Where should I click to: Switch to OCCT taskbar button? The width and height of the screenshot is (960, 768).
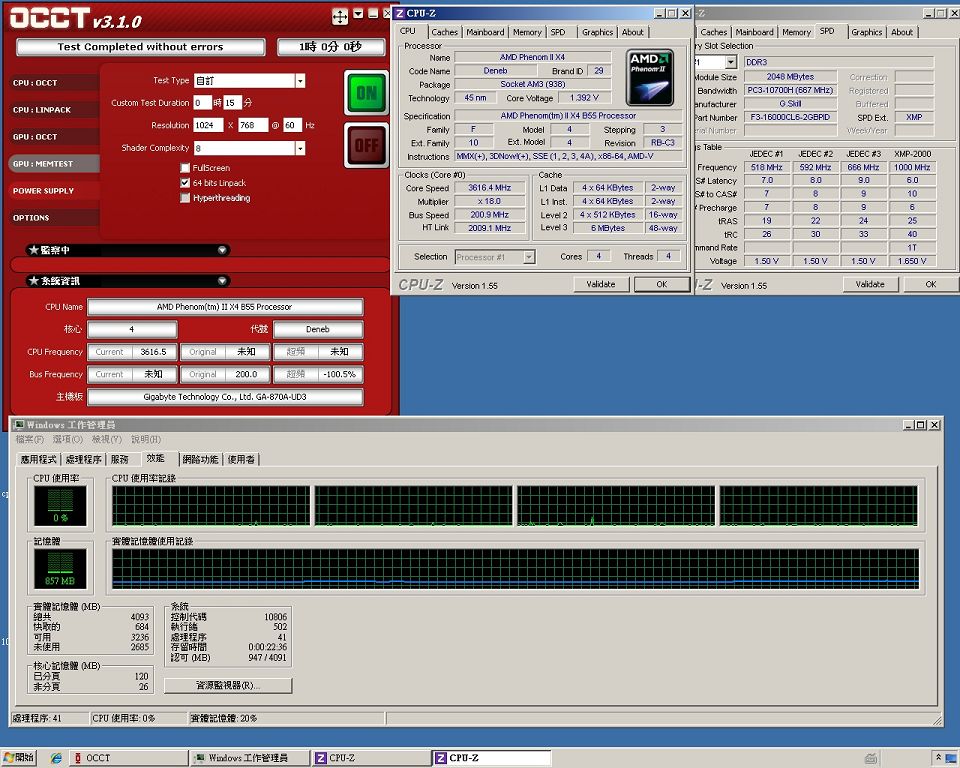pos(128,758)
